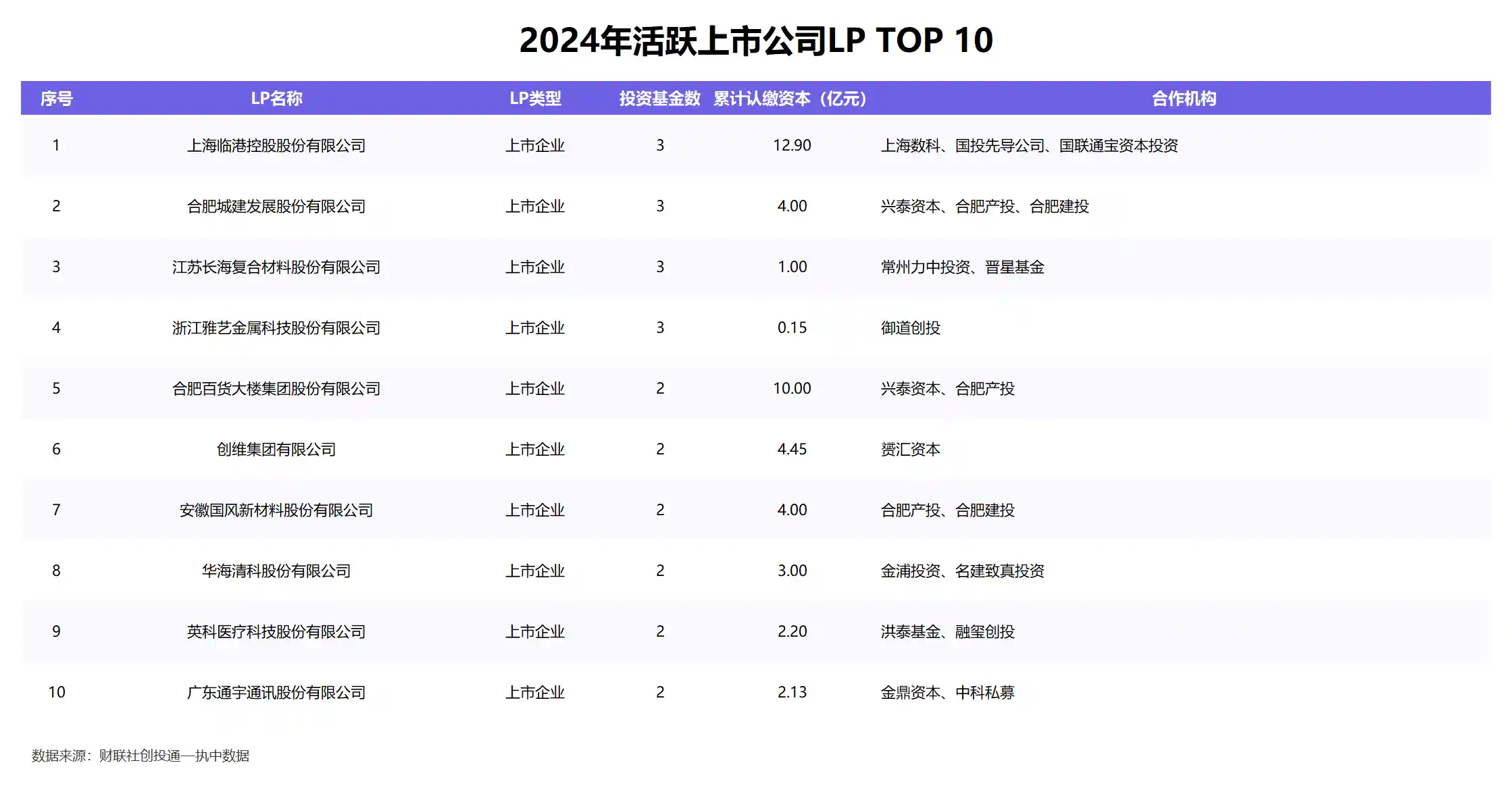Click partners 金浦投资、名建致真投资
The width and height of the screenshot is (1512, 790).
pyautogui.click(x=962, y=571)
